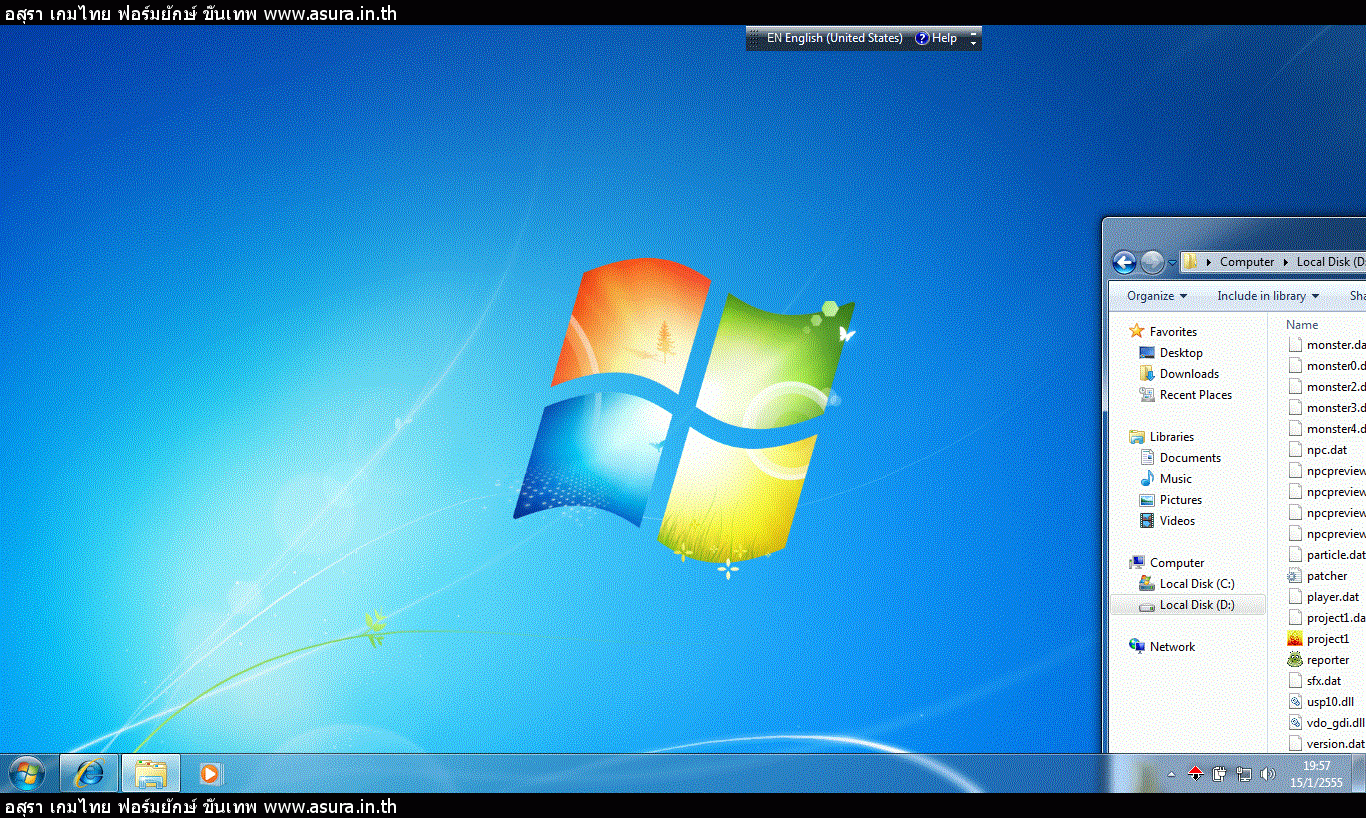Select the monster2 file
1366x818 pixels.
coord(1326,387)
